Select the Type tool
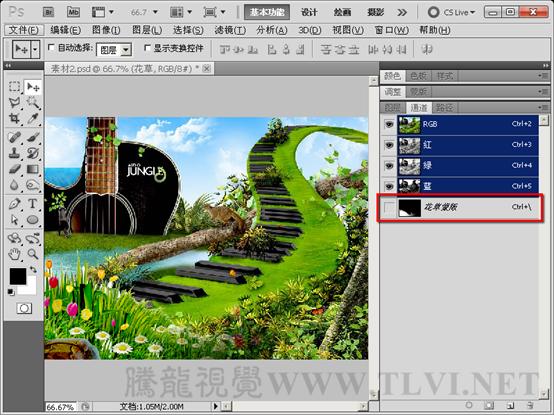554x415 pixels. point(33,204)
